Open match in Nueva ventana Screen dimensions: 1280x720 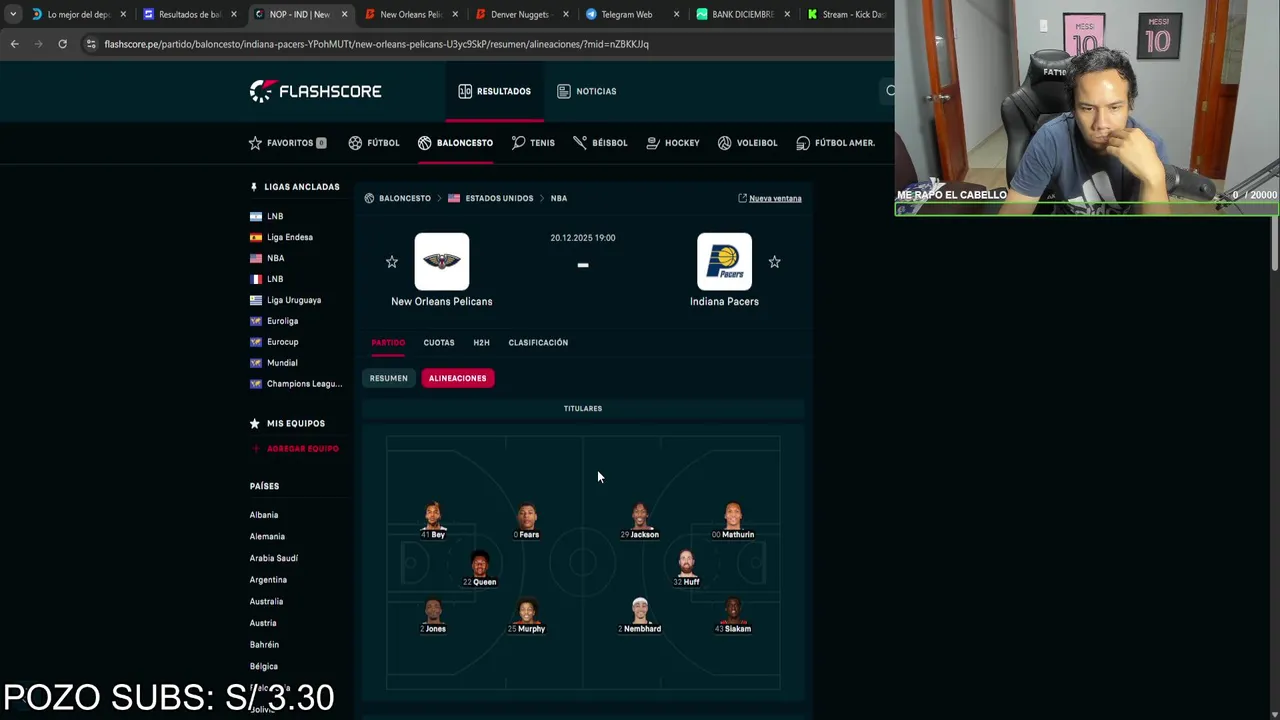tap(769, 198)
